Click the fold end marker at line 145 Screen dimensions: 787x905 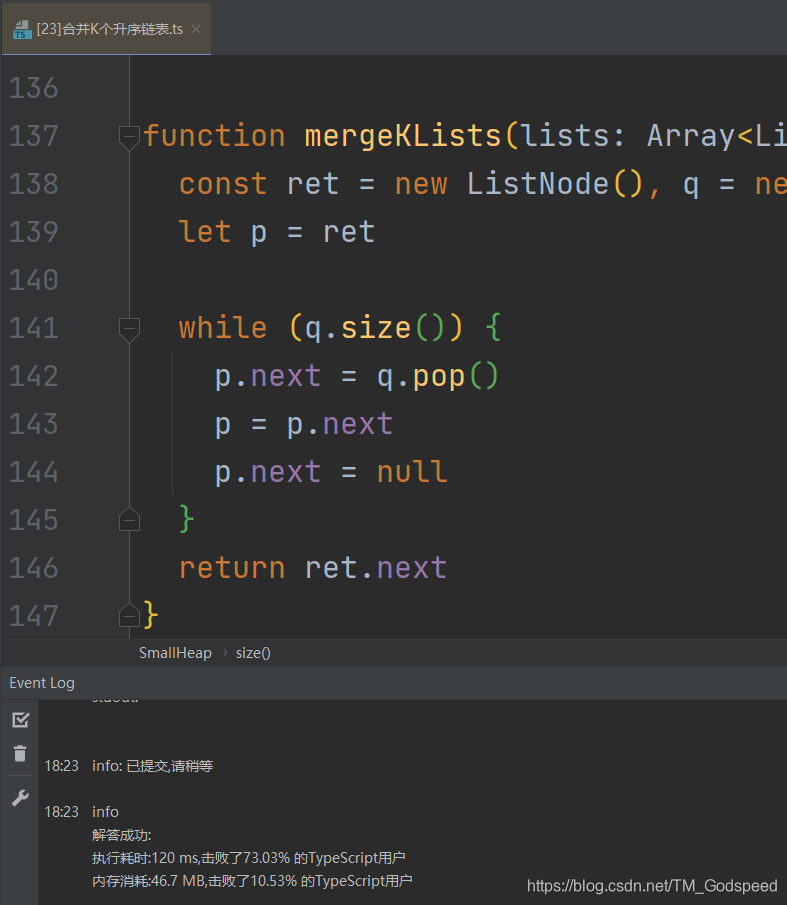click(x=129, y=519)
